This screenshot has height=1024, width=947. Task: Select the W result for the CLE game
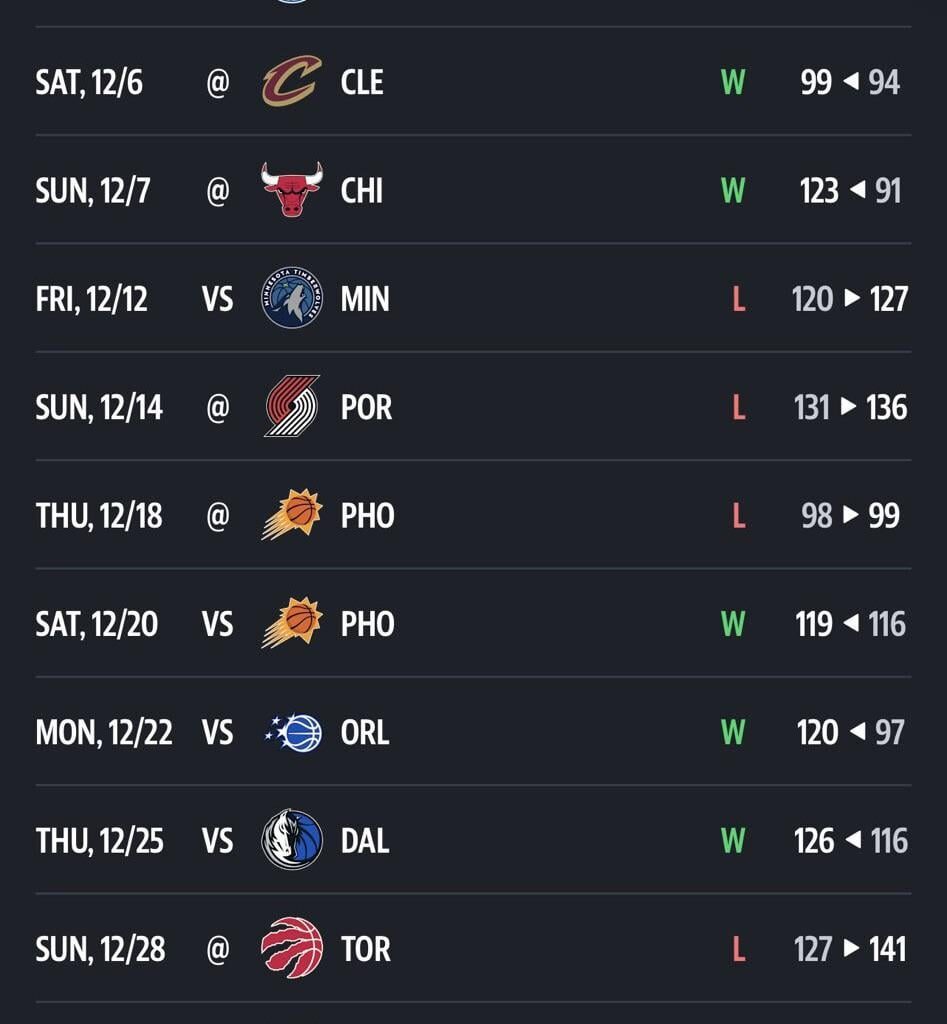734,83
